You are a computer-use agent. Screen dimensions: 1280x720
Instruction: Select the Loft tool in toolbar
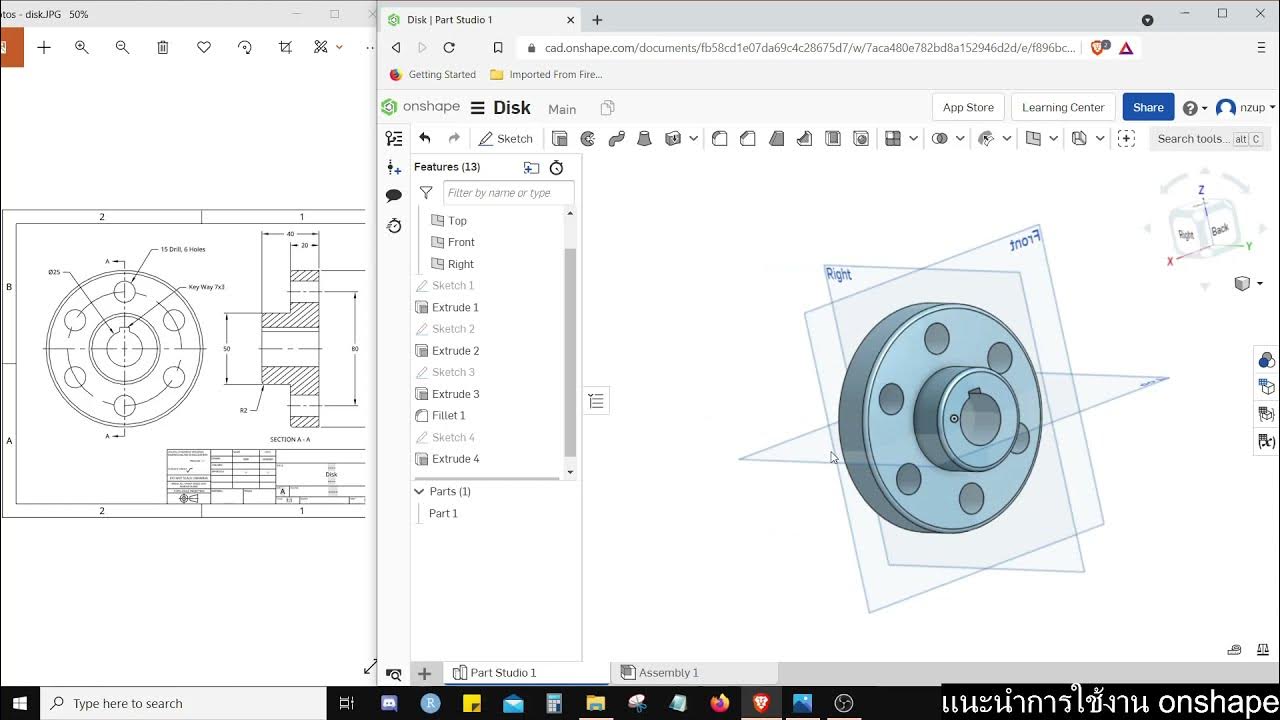point(644,139)
